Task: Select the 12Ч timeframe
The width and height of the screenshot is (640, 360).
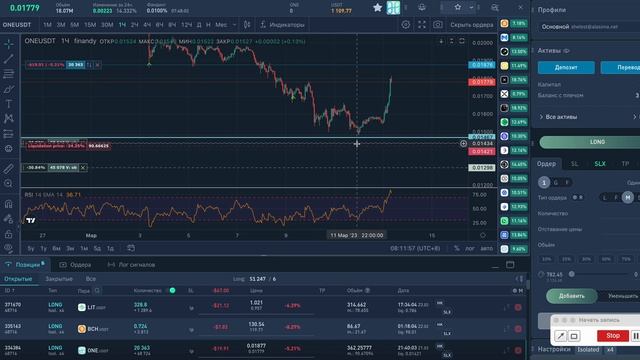Action: tap(186, 25)
